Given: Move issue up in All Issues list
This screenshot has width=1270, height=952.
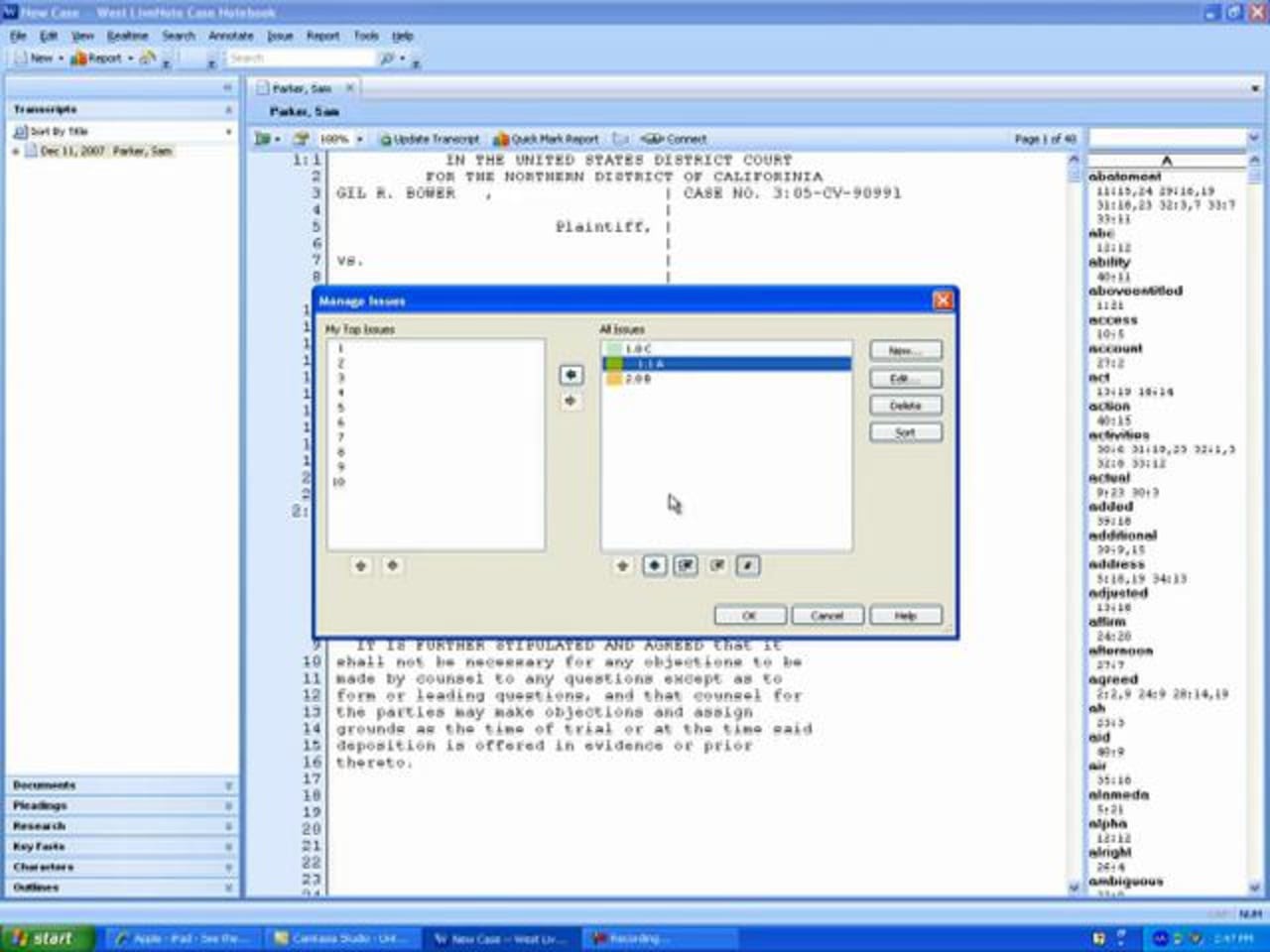Looking at the screenshot, I should click(x=622, y=565).
